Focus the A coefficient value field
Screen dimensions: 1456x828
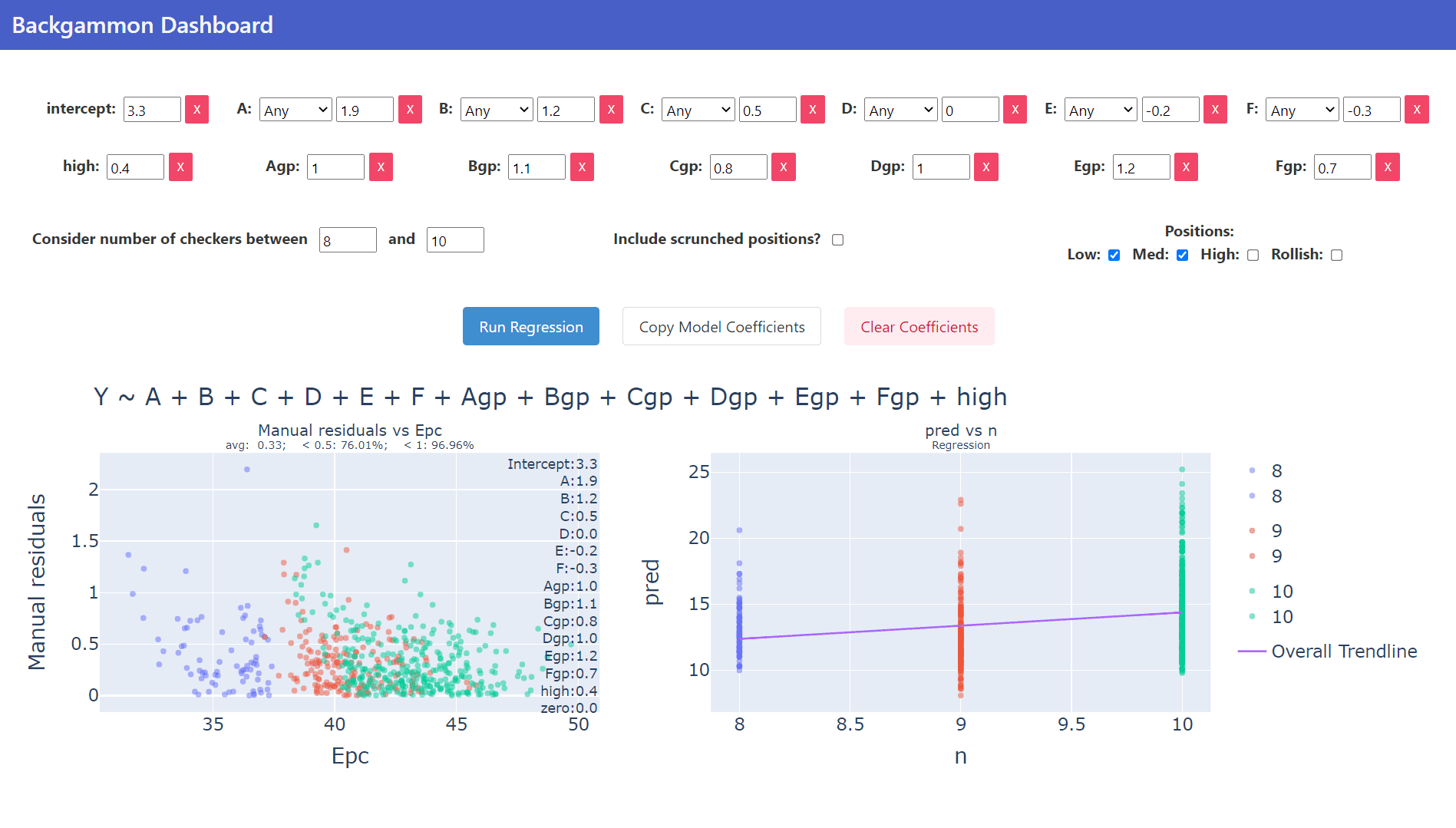click(x=365, y=110)
